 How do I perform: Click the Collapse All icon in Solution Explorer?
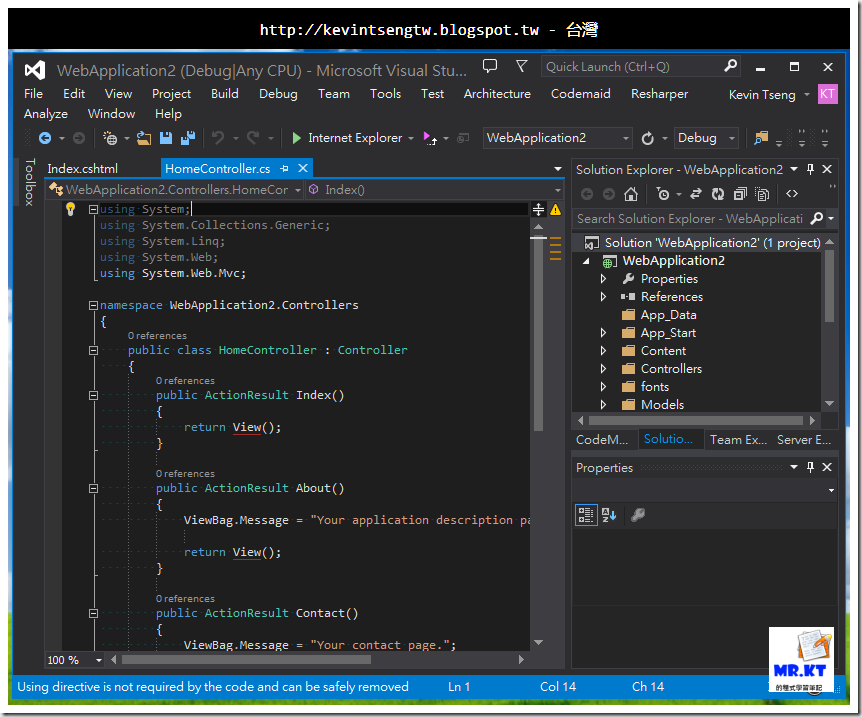point(740,194)
